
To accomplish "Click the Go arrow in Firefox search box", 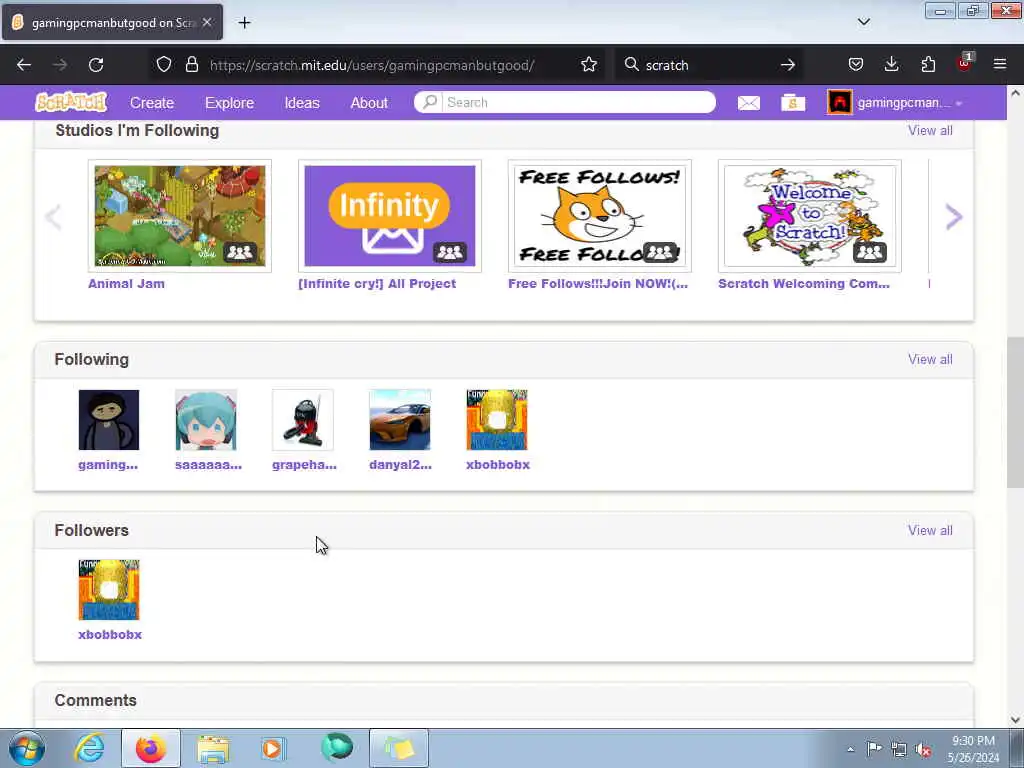I will (788, 65).
